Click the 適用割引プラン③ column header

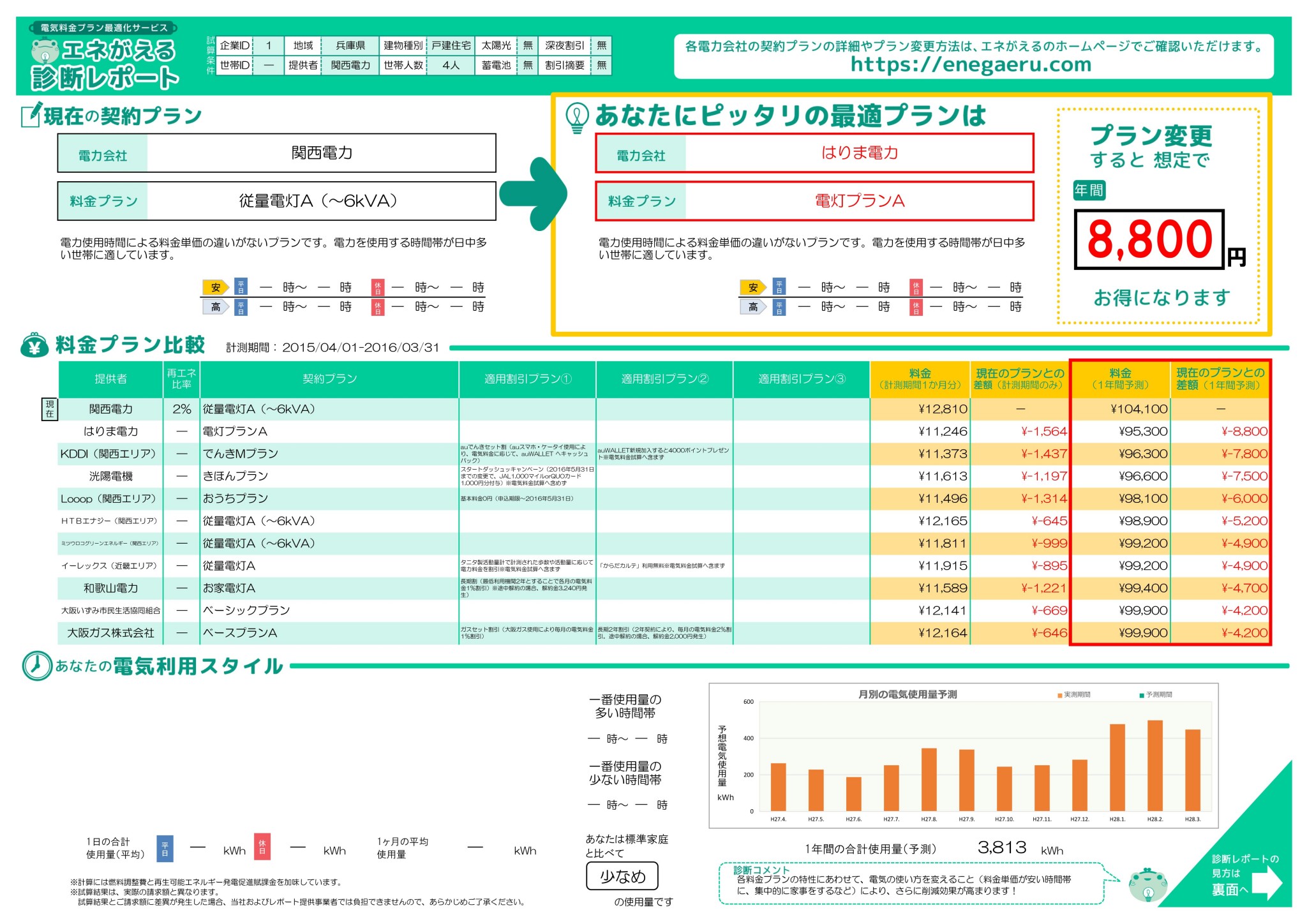point(802,379)
